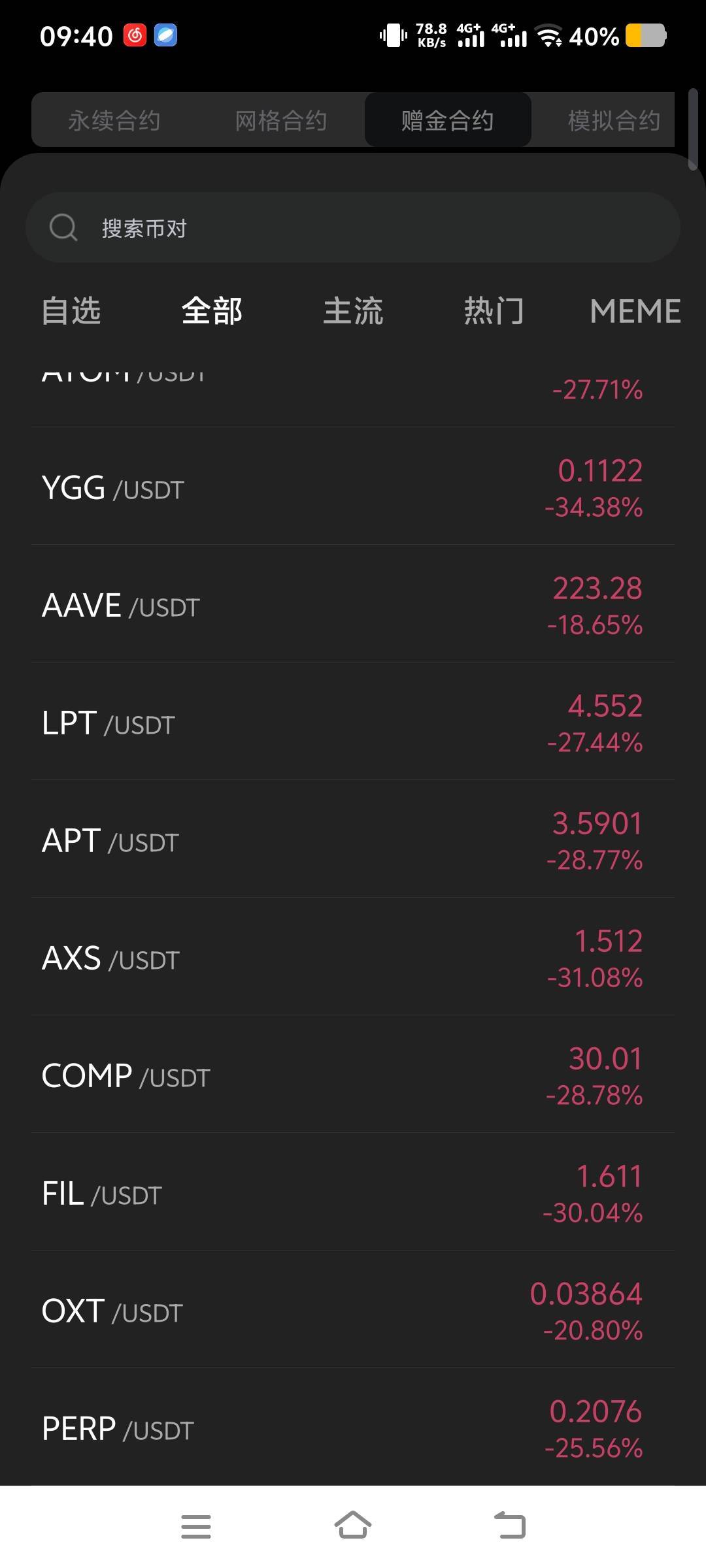Tap the blue app notification icon

point(165,35)
